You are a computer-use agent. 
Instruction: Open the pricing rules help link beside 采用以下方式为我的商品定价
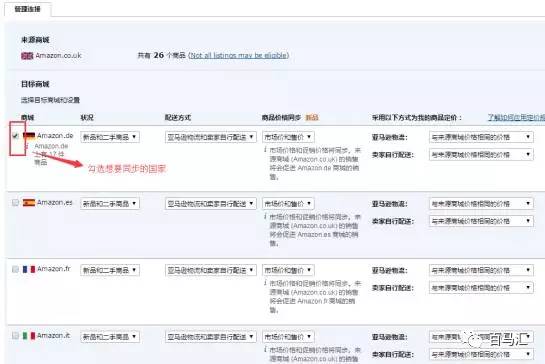pos(516,118)
